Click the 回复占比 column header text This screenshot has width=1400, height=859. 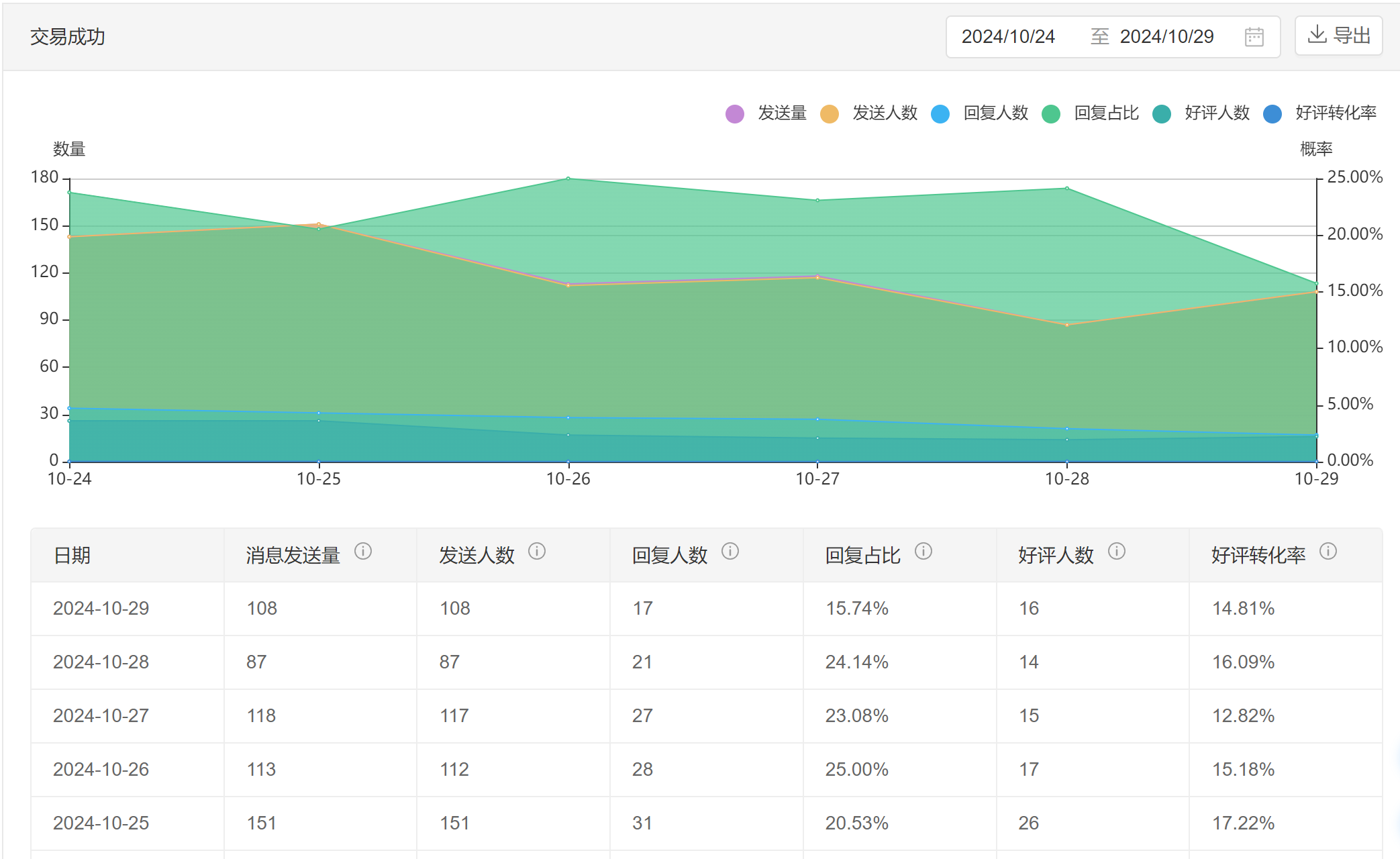click(x=862, y=555)
